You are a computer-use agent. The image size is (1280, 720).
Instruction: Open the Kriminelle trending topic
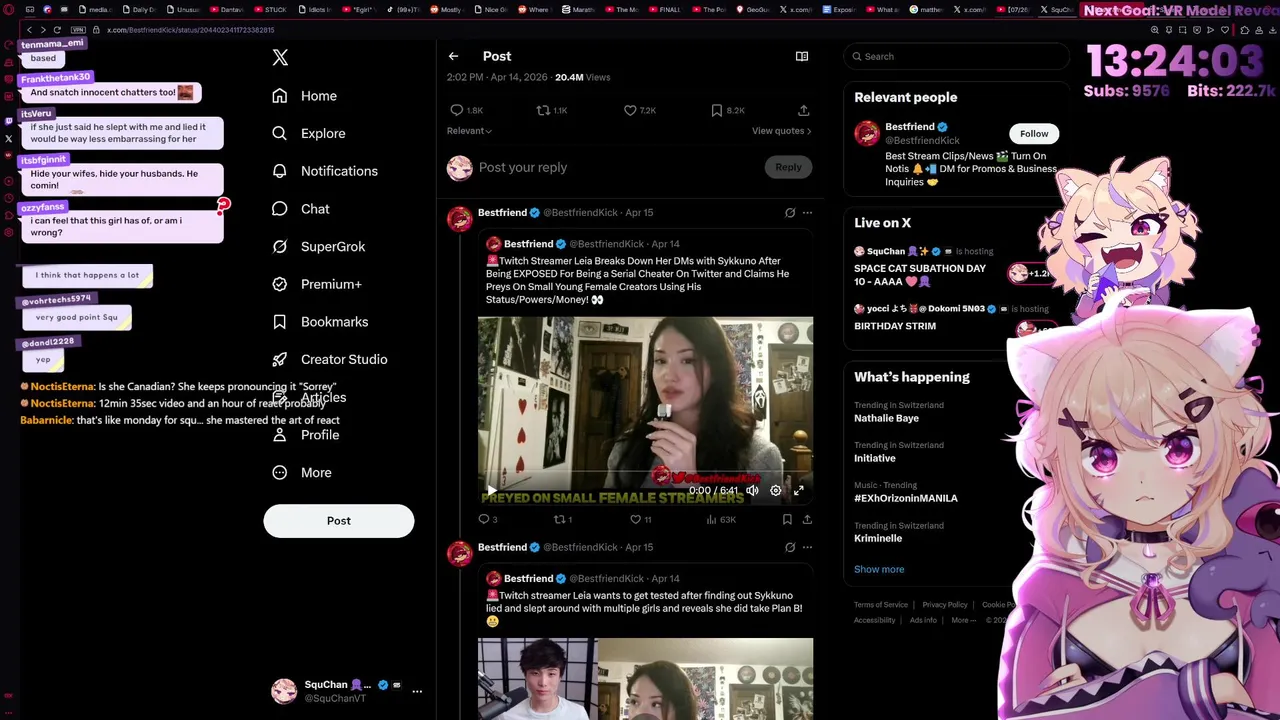point(878,538)
